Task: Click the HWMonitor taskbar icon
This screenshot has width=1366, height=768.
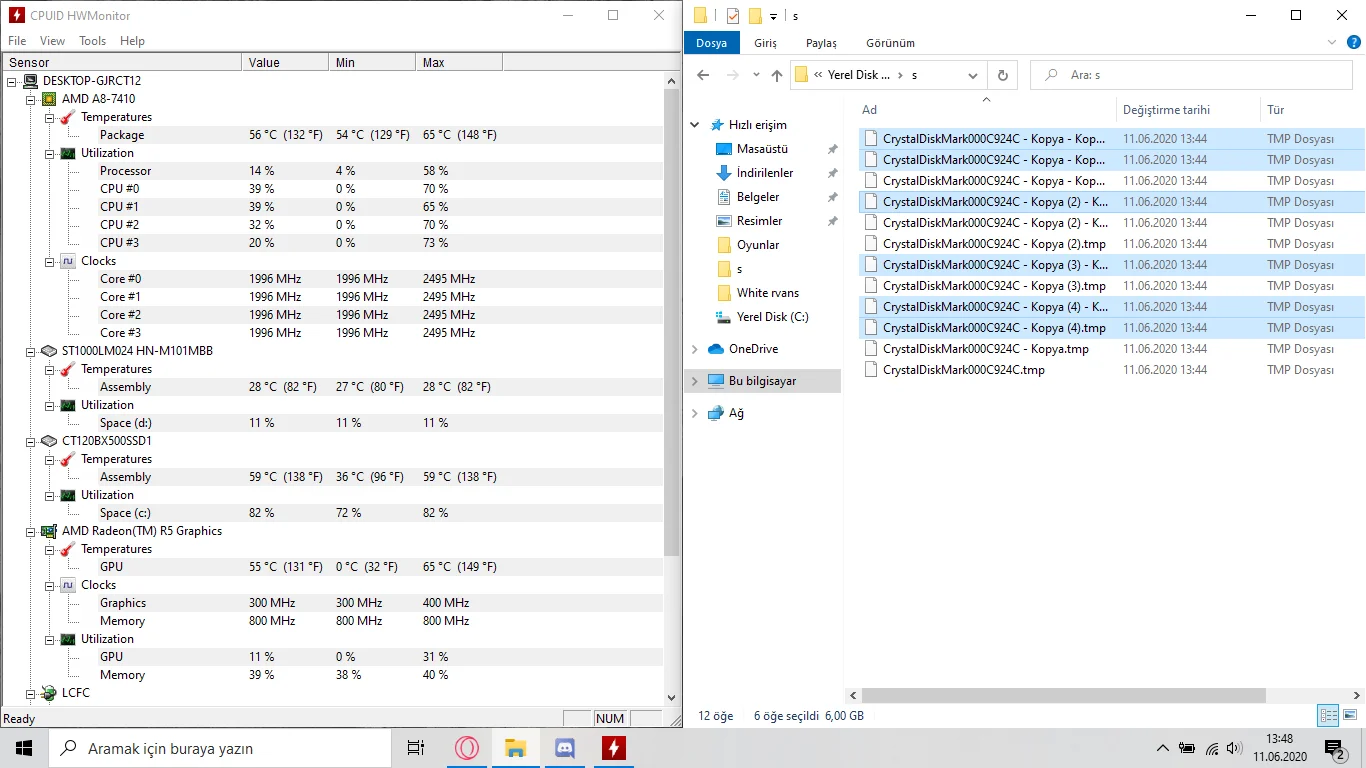Action: [613, 748]
